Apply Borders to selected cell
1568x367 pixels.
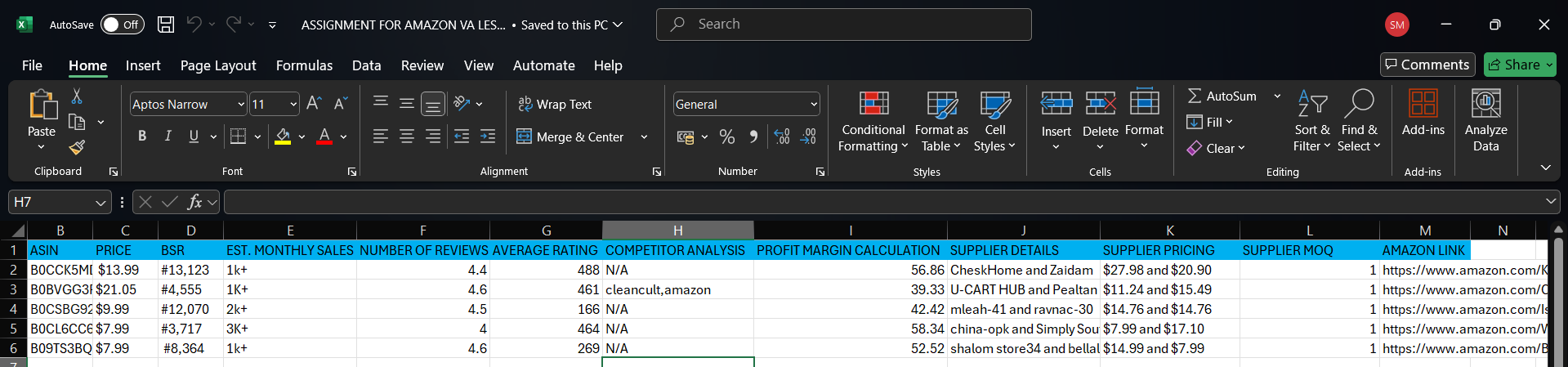click(238, 137)
